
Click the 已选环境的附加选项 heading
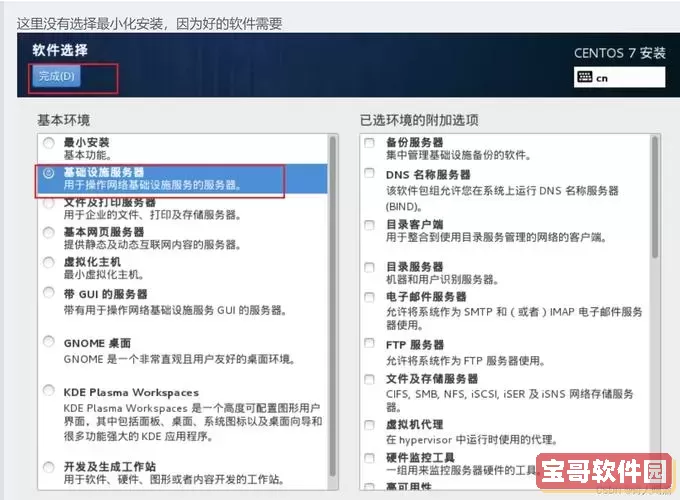tap(419, 120)
